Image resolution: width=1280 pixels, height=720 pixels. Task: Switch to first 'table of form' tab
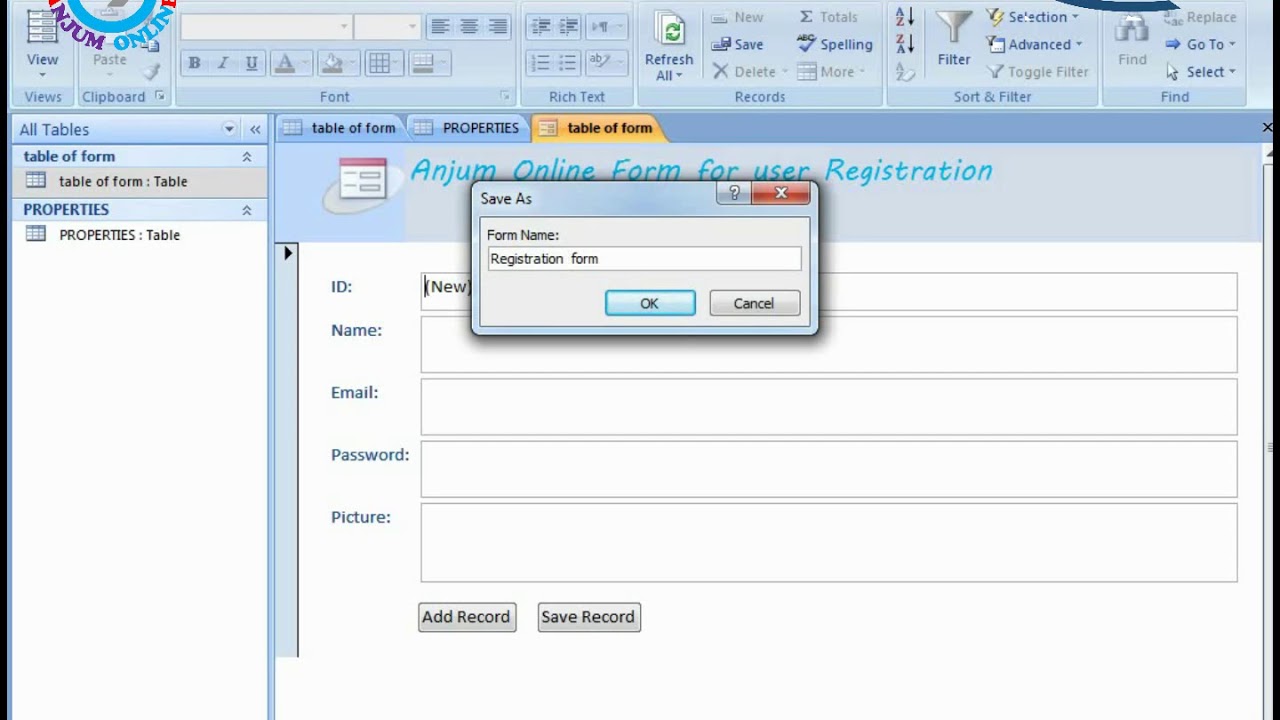click(340, 128)
